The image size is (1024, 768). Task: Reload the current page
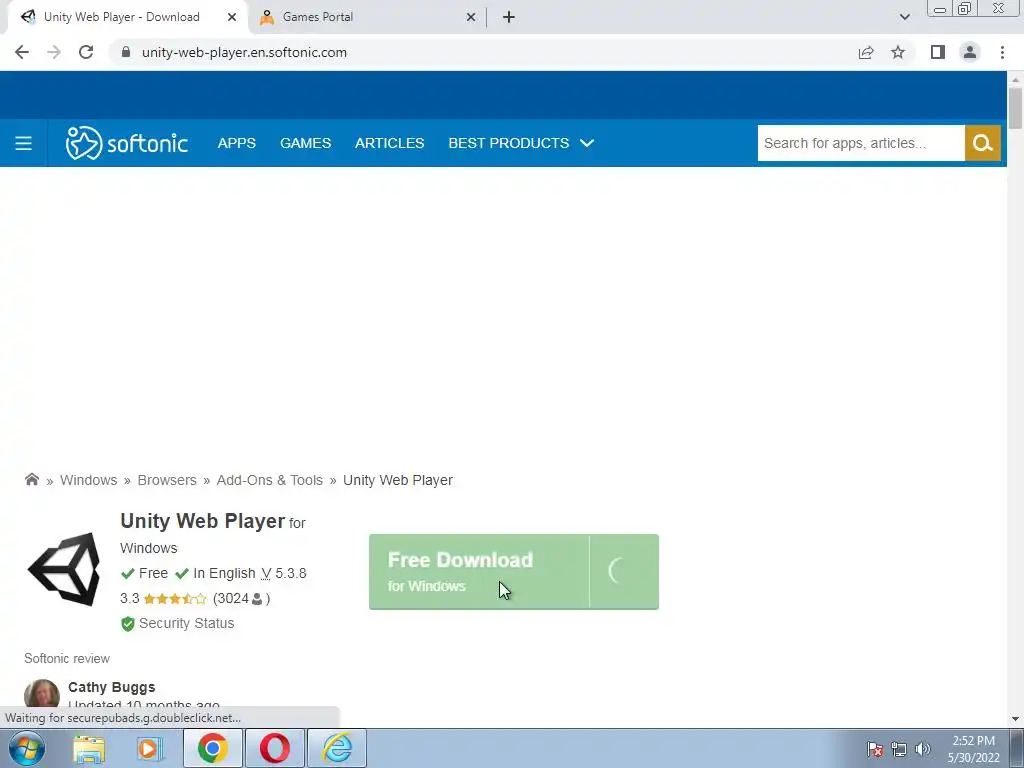pyautogui.click(x=86, y=52)
